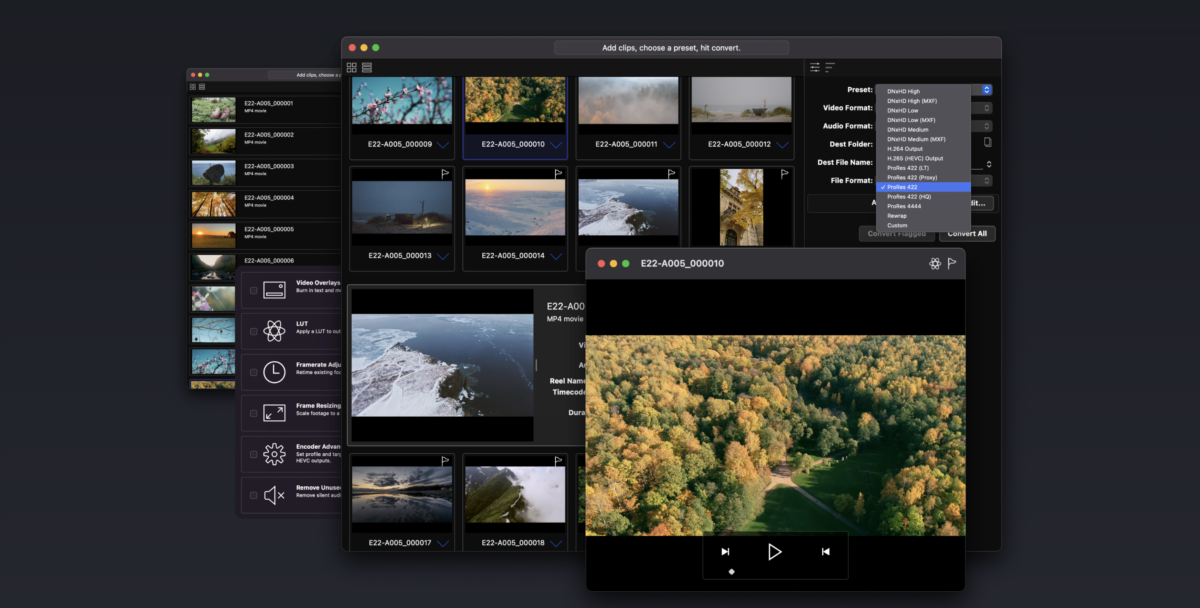Select clip E22-A005_000001 in back window
Viewport: 1200px width, 608px height.
264,108
